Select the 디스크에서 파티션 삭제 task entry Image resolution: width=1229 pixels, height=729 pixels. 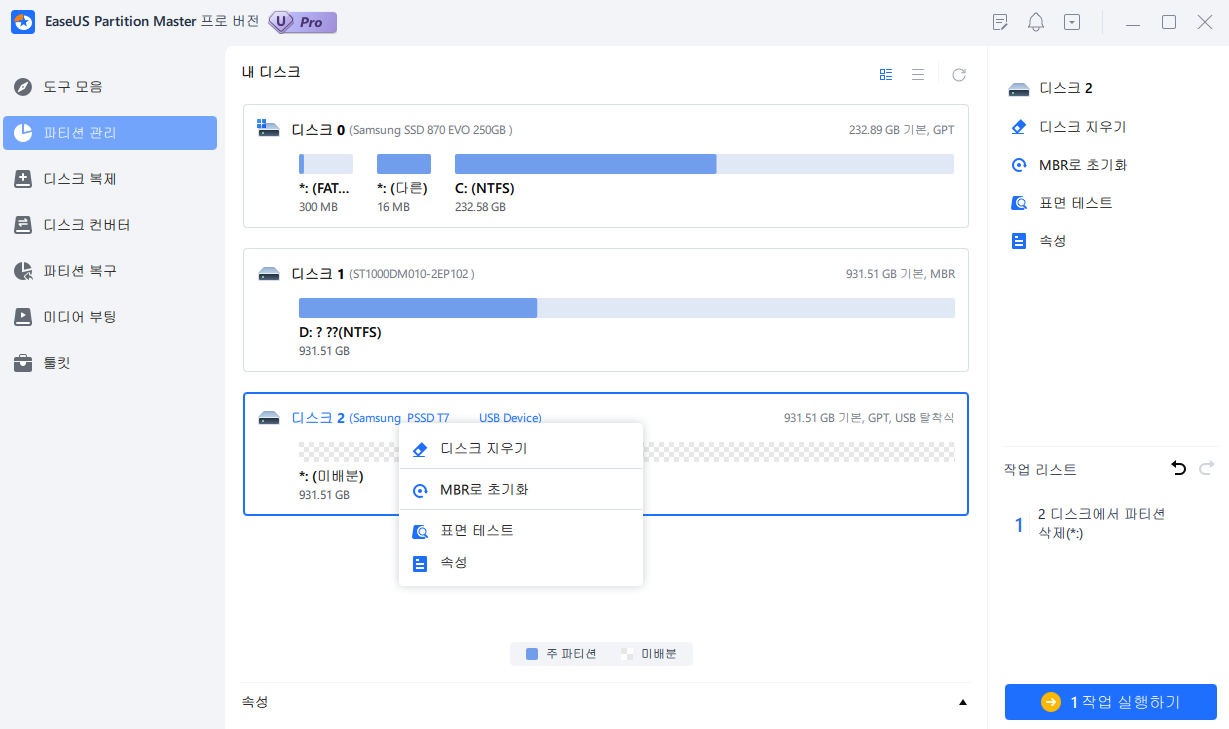pos(1100,522)
